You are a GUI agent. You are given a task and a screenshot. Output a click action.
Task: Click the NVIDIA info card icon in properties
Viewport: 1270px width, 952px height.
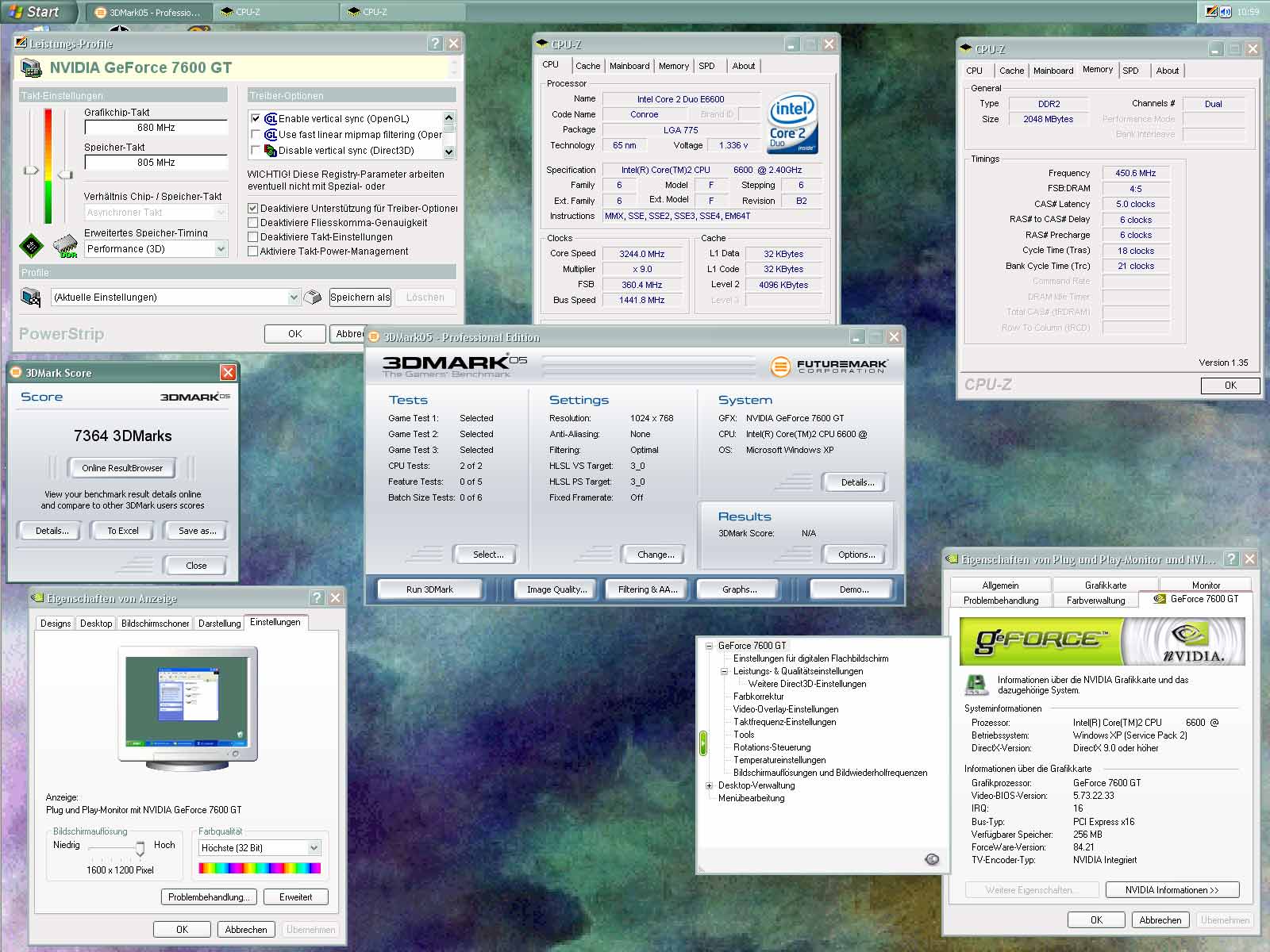point(976,685)
